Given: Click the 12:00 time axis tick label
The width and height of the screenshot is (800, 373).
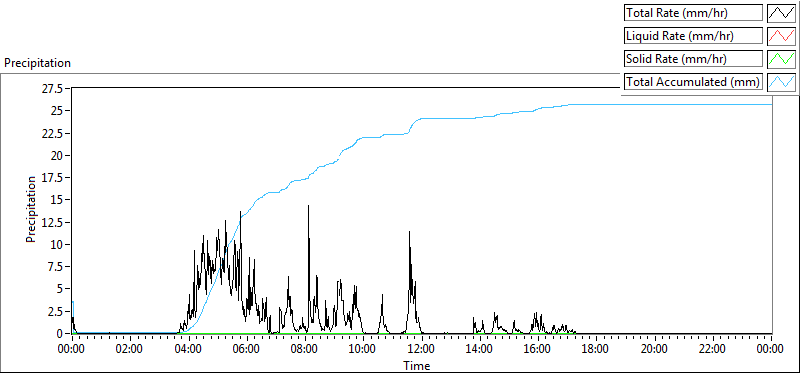Looking at the screenshot, I should [x=421, y=349].
